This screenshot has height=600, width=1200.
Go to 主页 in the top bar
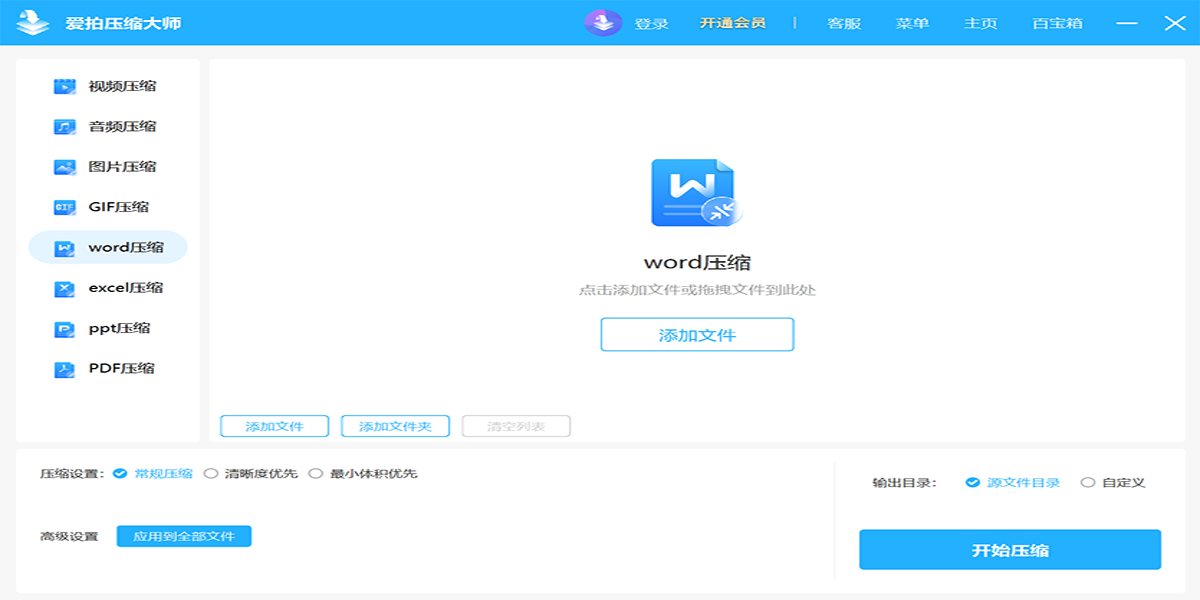coord(980,23)
